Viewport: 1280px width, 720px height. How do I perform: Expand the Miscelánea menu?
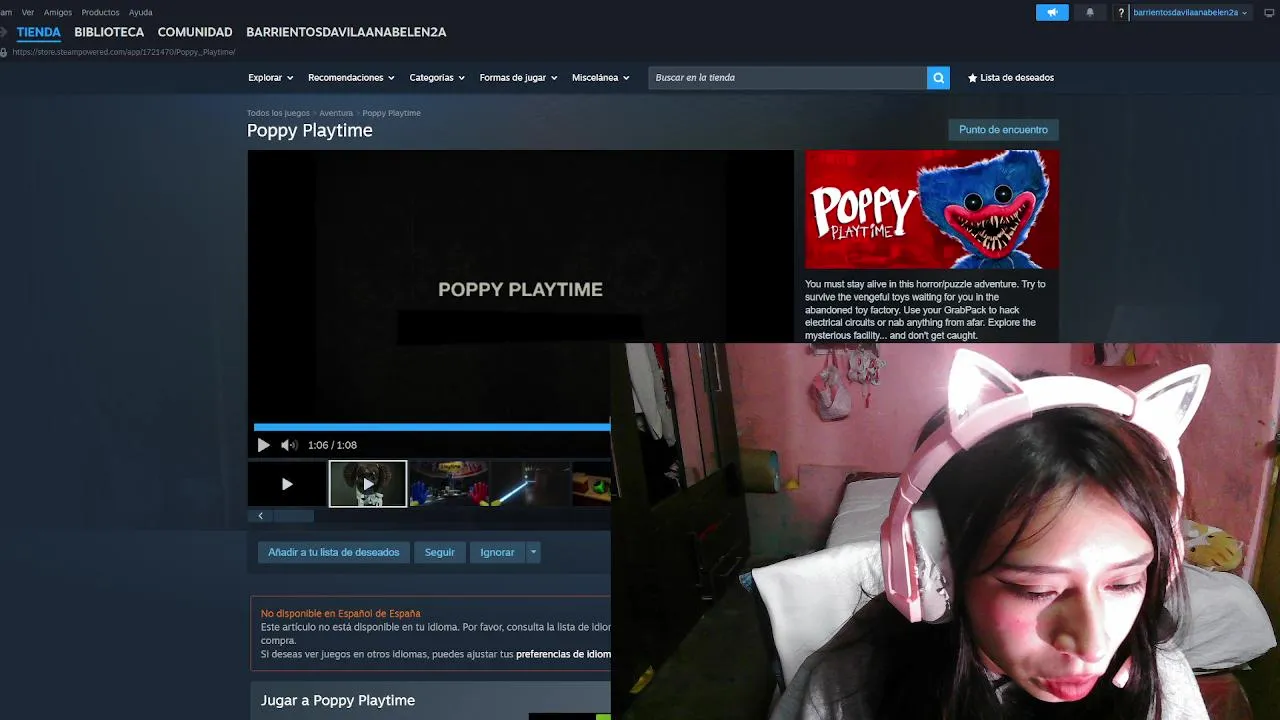pos(601,77)
